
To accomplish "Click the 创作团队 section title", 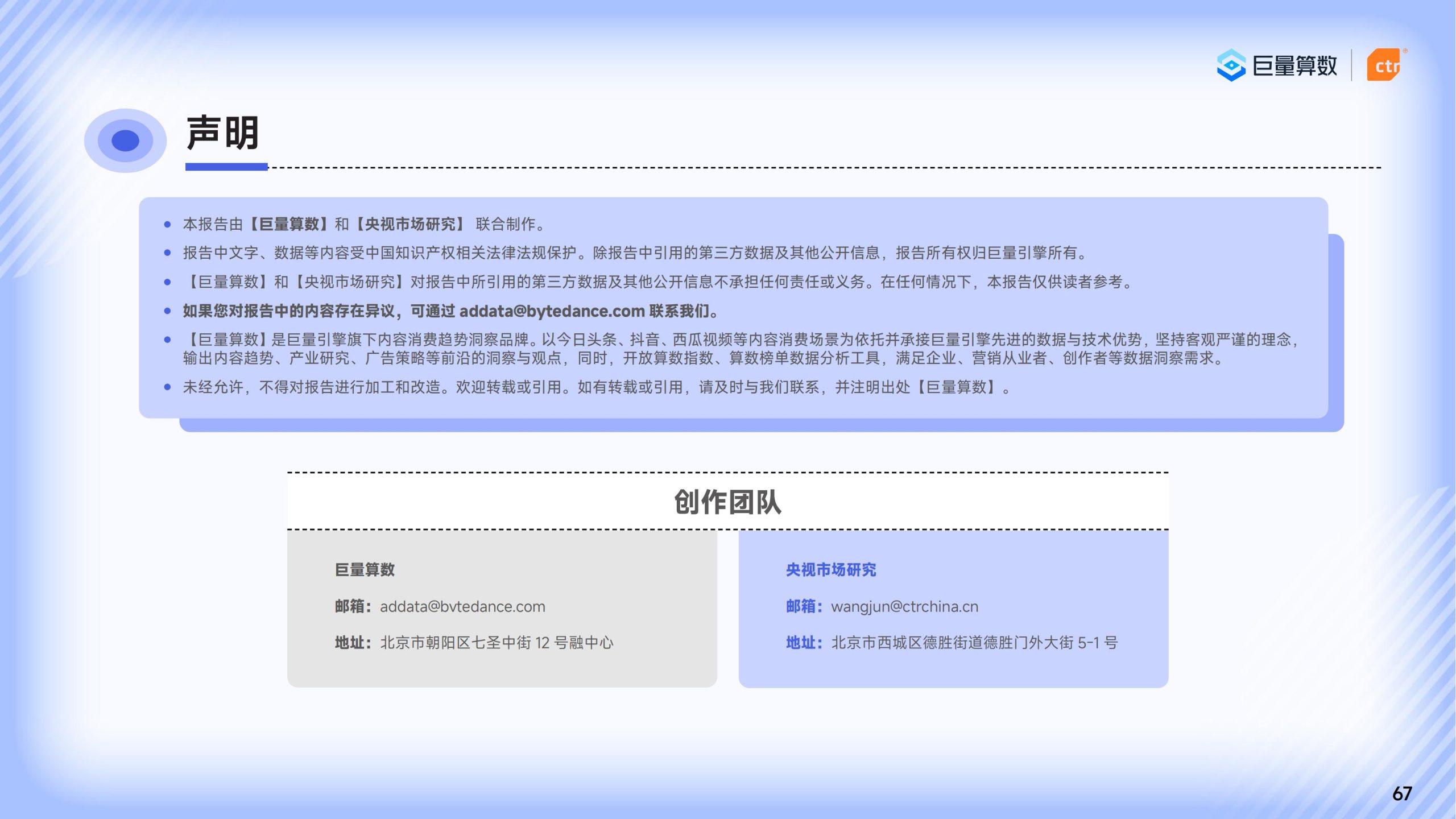I will coord(727,502).
